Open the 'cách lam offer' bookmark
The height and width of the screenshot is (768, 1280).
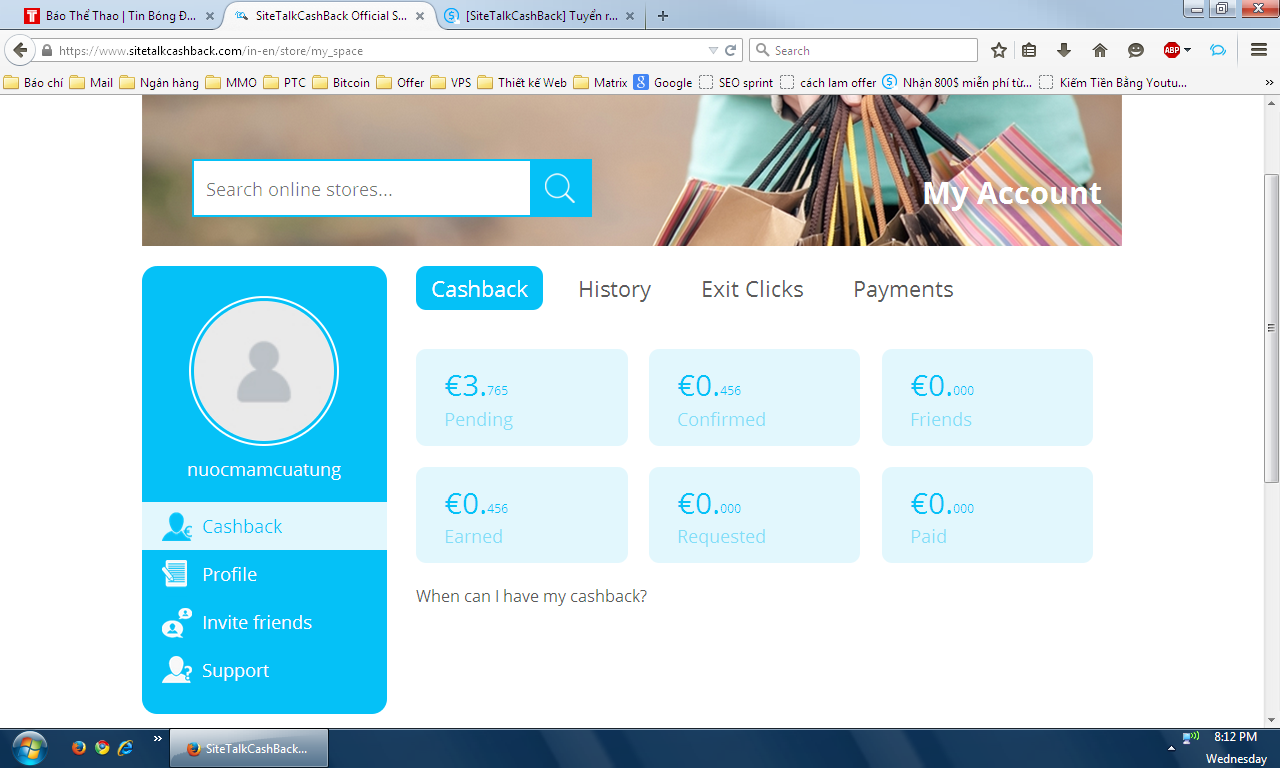tap(828, 83)
